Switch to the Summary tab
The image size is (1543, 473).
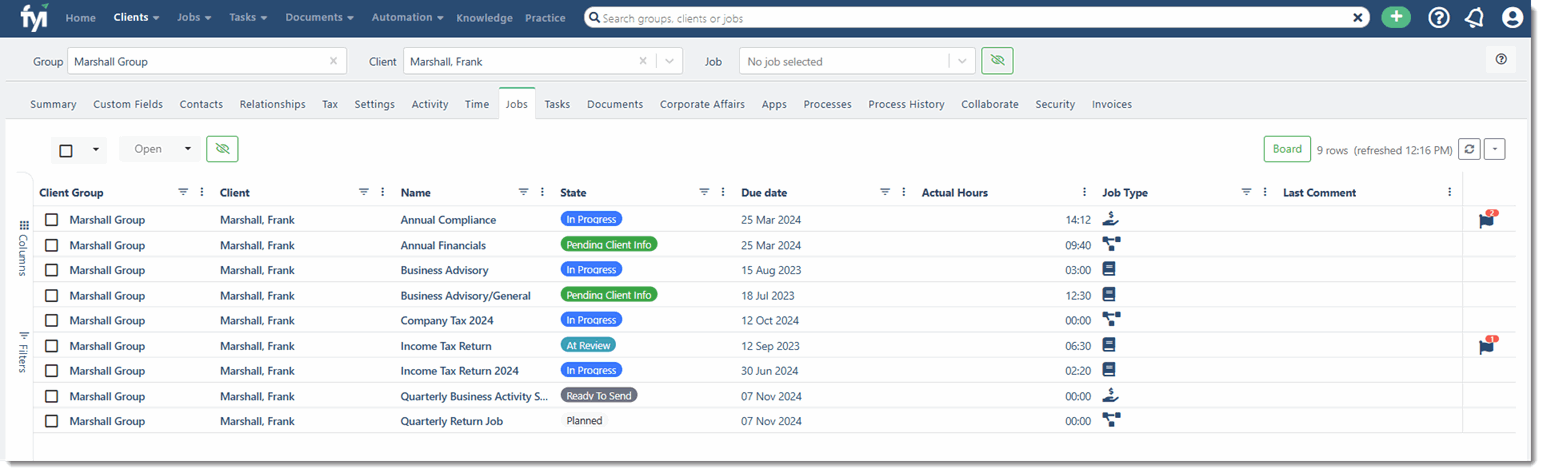pos(53,104)
